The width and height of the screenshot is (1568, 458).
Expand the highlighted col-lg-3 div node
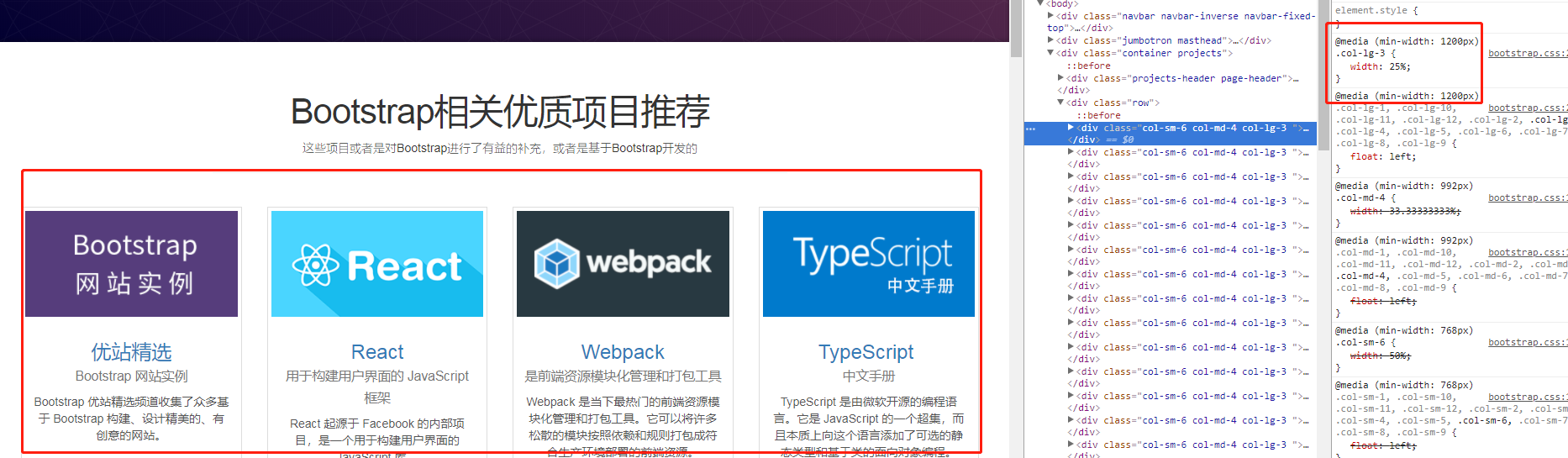point(1071,129)
